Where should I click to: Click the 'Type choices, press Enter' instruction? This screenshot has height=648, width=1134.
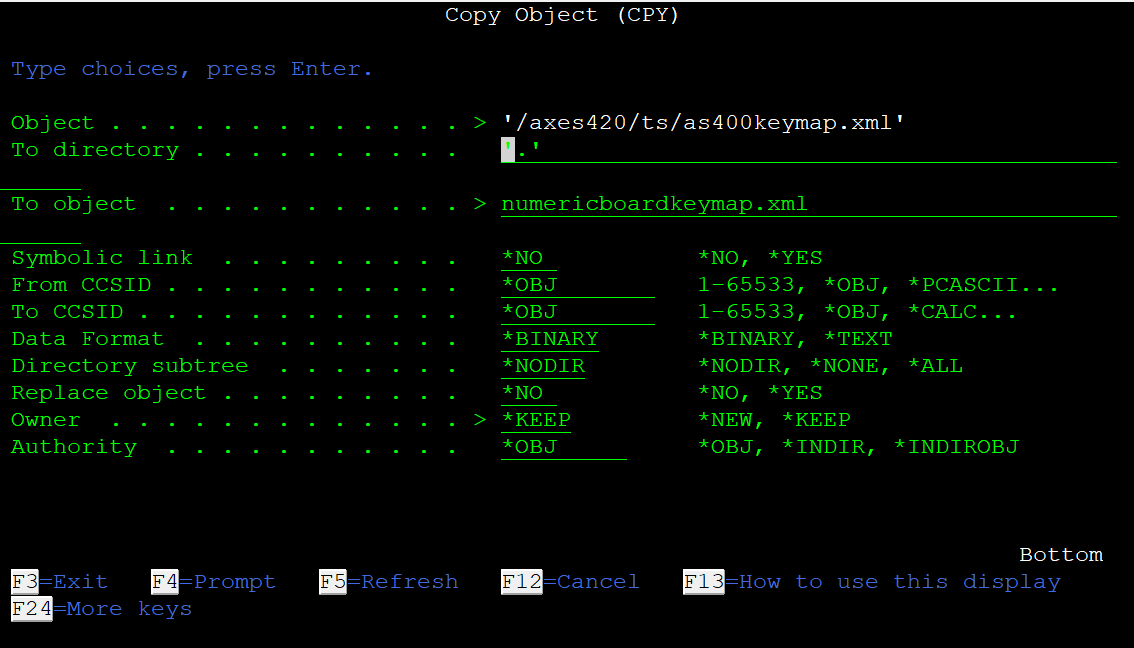pos(191,69)
